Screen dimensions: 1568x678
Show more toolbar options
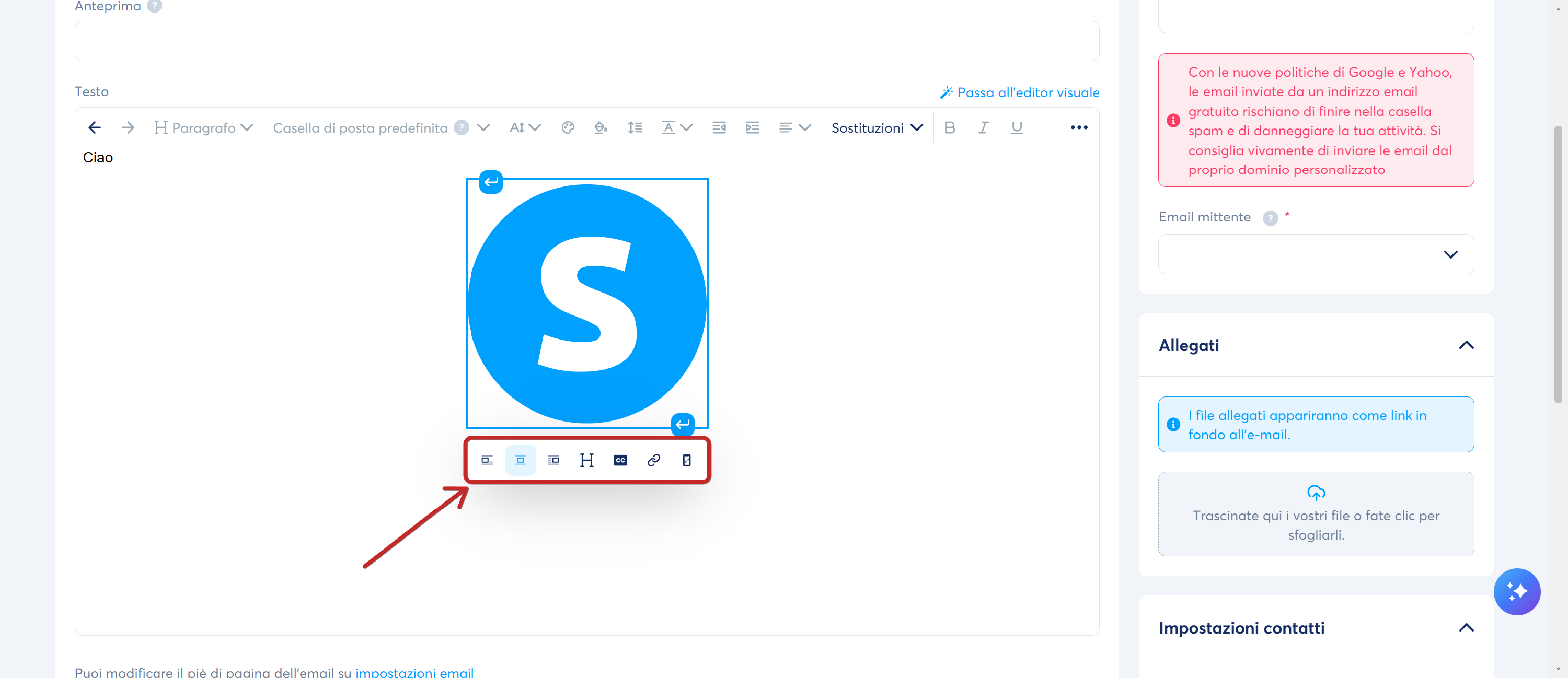1079,127
